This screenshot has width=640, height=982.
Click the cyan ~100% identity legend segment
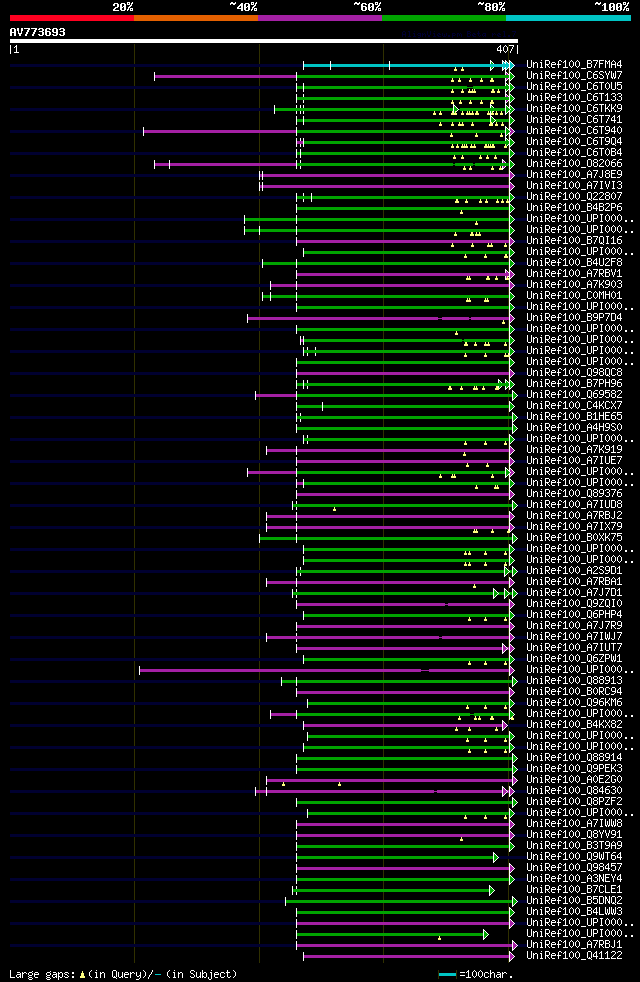[568, 18]
